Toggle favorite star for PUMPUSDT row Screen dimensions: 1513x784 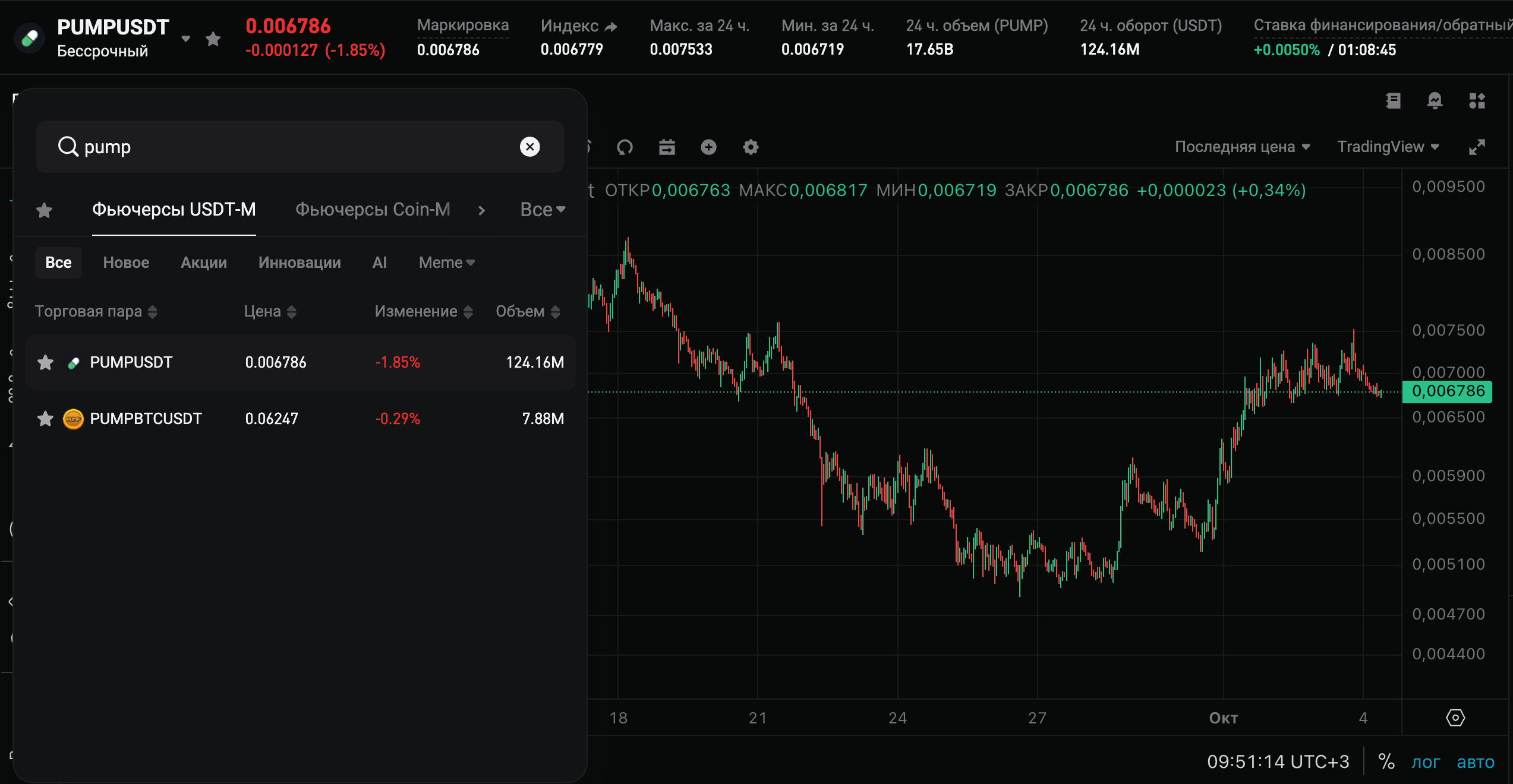click(46, 362)
